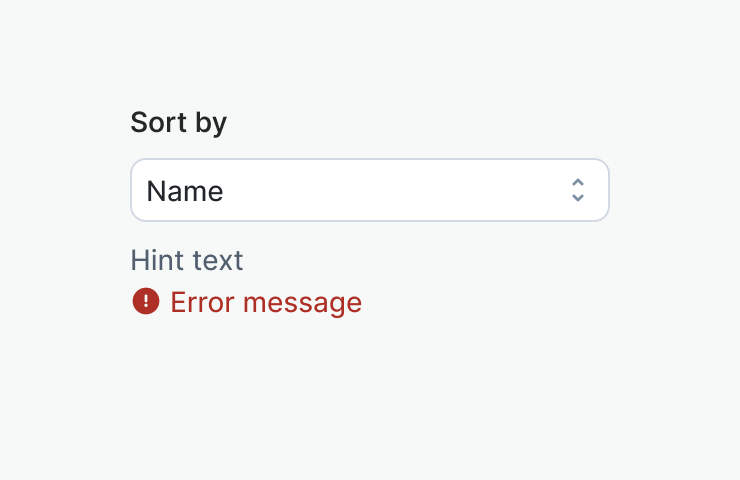Click the up-down chevron icon in select

click(x=577, y=190)
